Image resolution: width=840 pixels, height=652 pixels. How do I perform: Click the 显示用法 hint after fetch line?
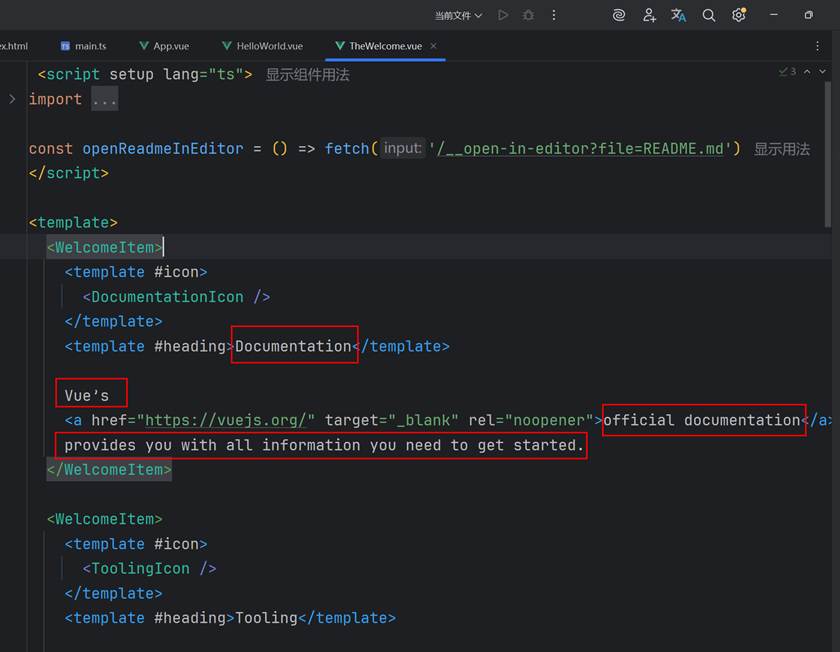click(782, 149)
